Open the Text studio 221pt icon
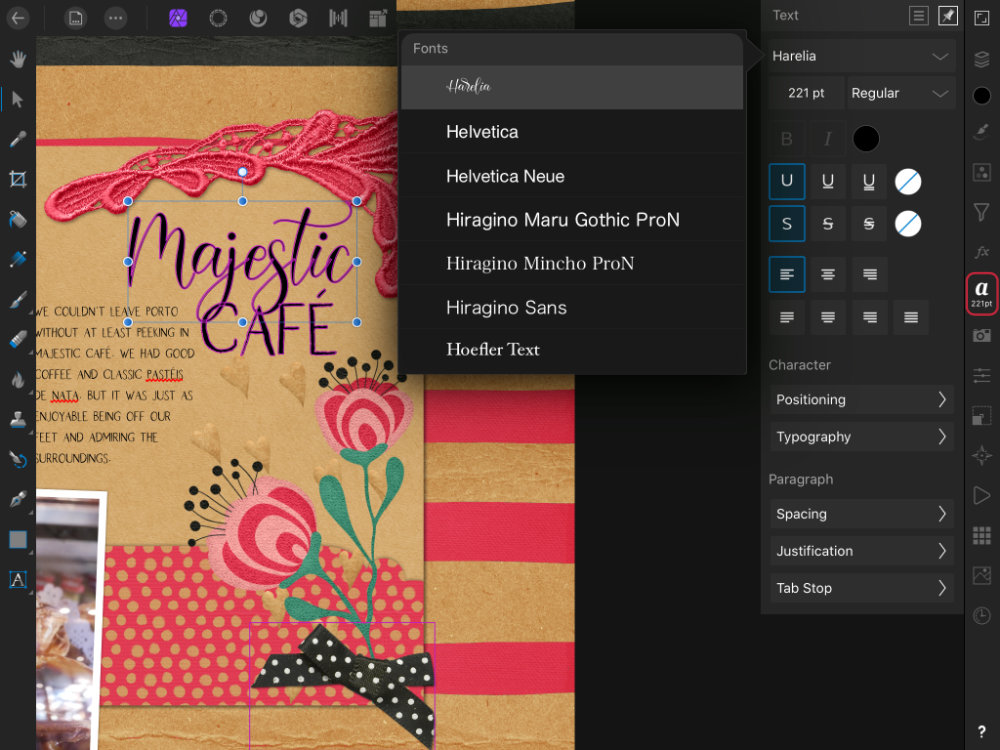Screen dimensions: 1000x750 point(982,293)
